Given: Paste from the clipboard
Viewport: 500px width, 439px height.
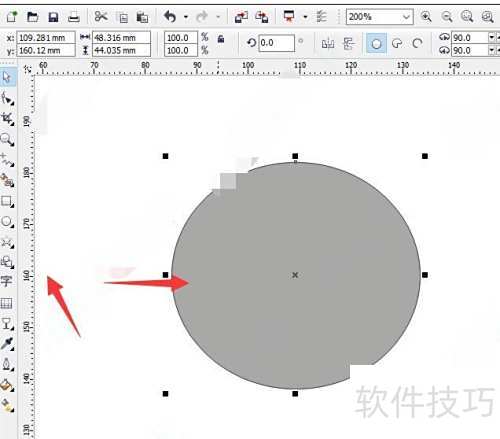Looking at the screenshot, I should coord(142,17).
